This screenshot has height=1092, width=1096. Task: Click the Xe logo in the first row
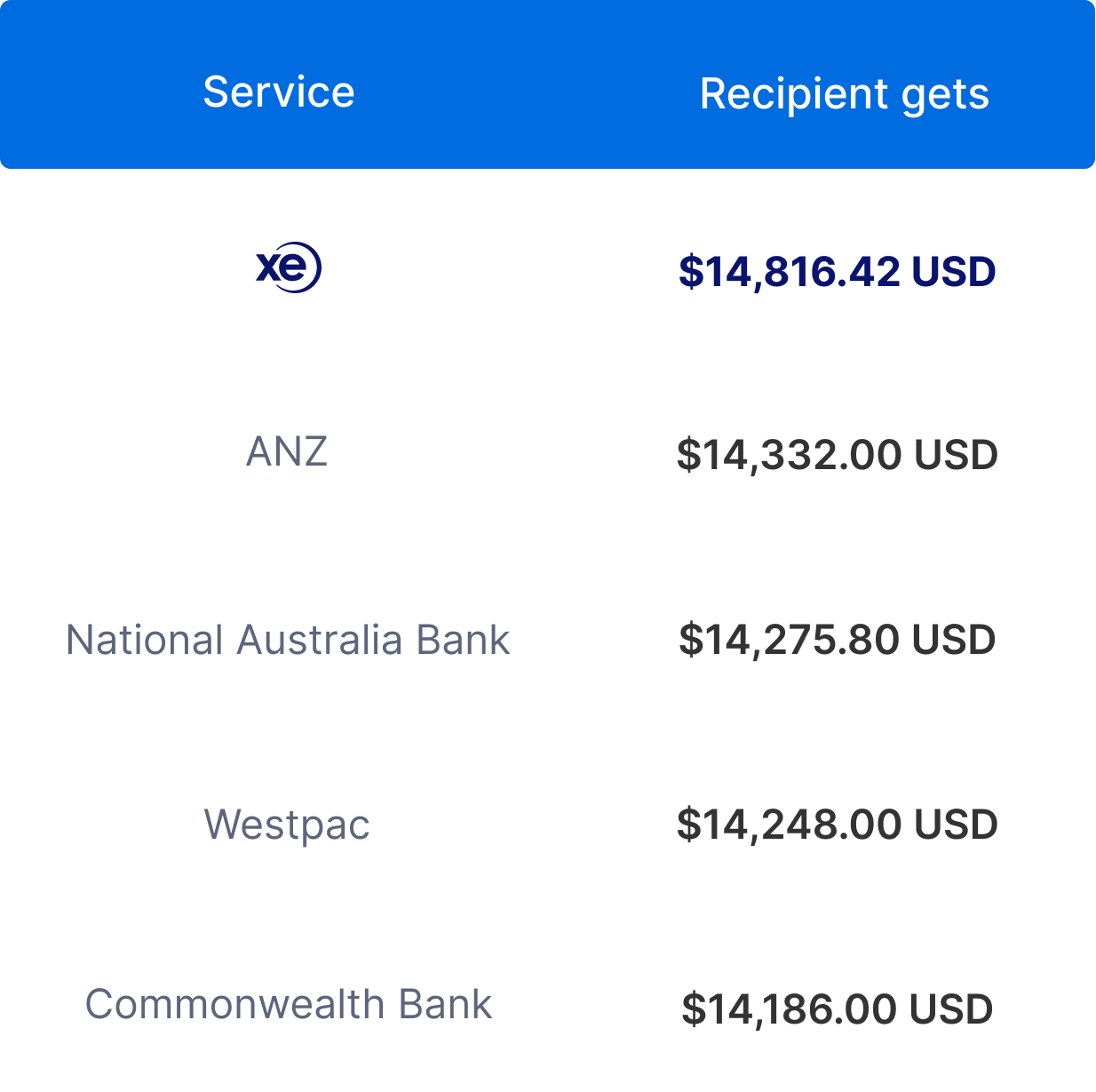tap(289, 267)
